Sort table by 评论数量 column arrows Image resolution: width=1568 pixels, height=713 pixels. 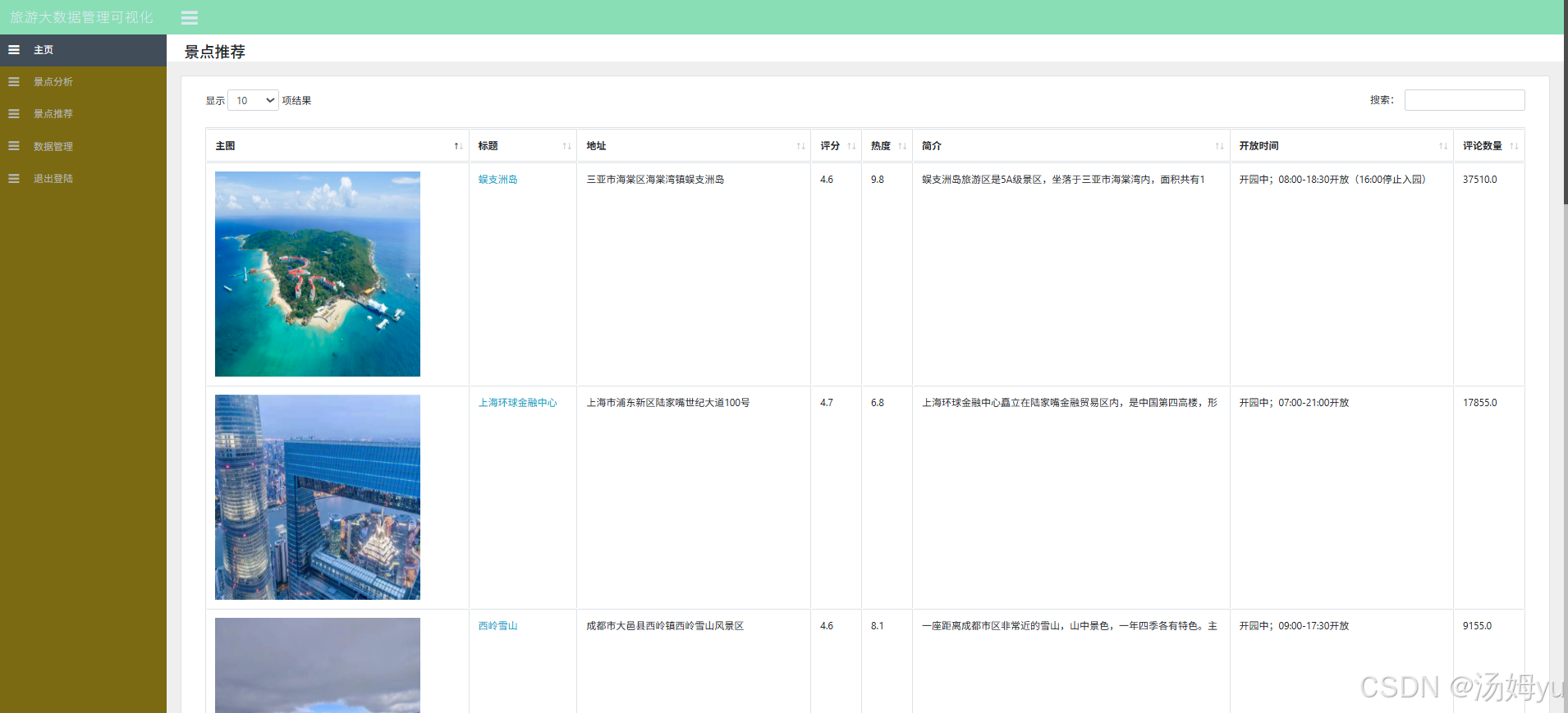click(x=1514, y=146)
